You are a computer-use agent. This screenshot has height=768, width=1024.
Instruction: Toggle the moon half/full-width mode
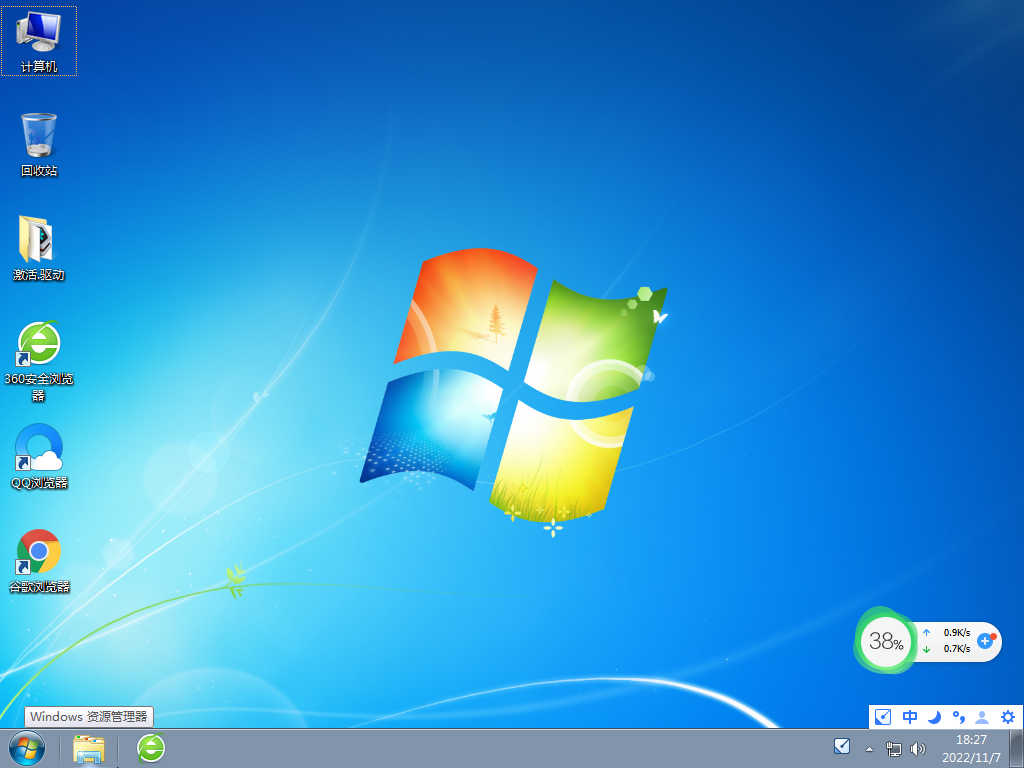point(934,717)
